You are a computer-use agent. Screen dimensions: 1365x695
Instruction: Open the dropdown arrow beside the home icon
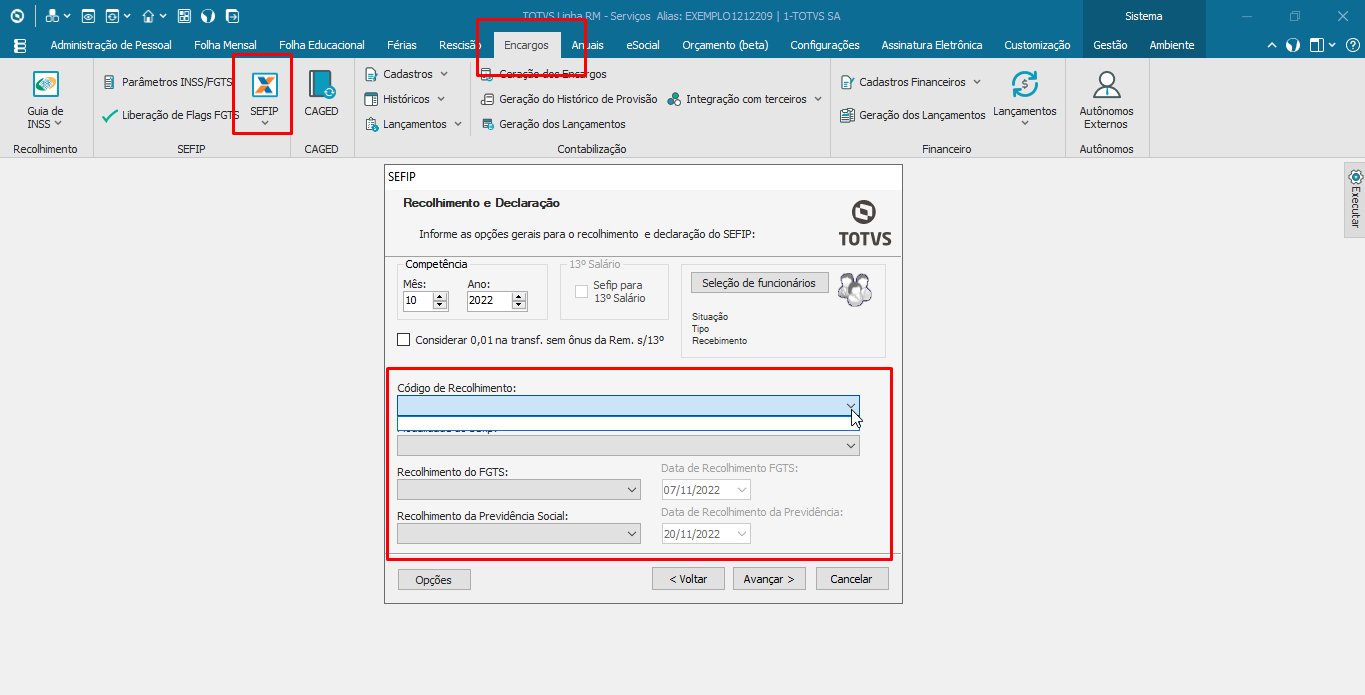(164, 16)
